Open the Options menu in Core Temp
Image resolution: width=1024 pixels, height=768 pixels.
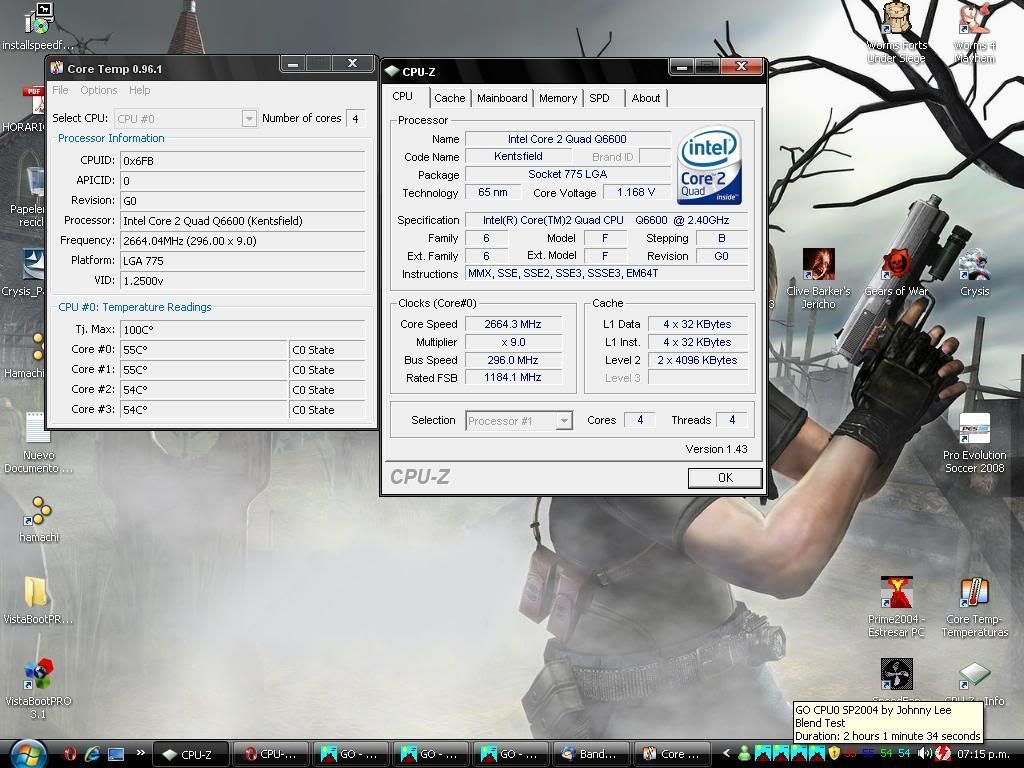click(x=99, y=90)
